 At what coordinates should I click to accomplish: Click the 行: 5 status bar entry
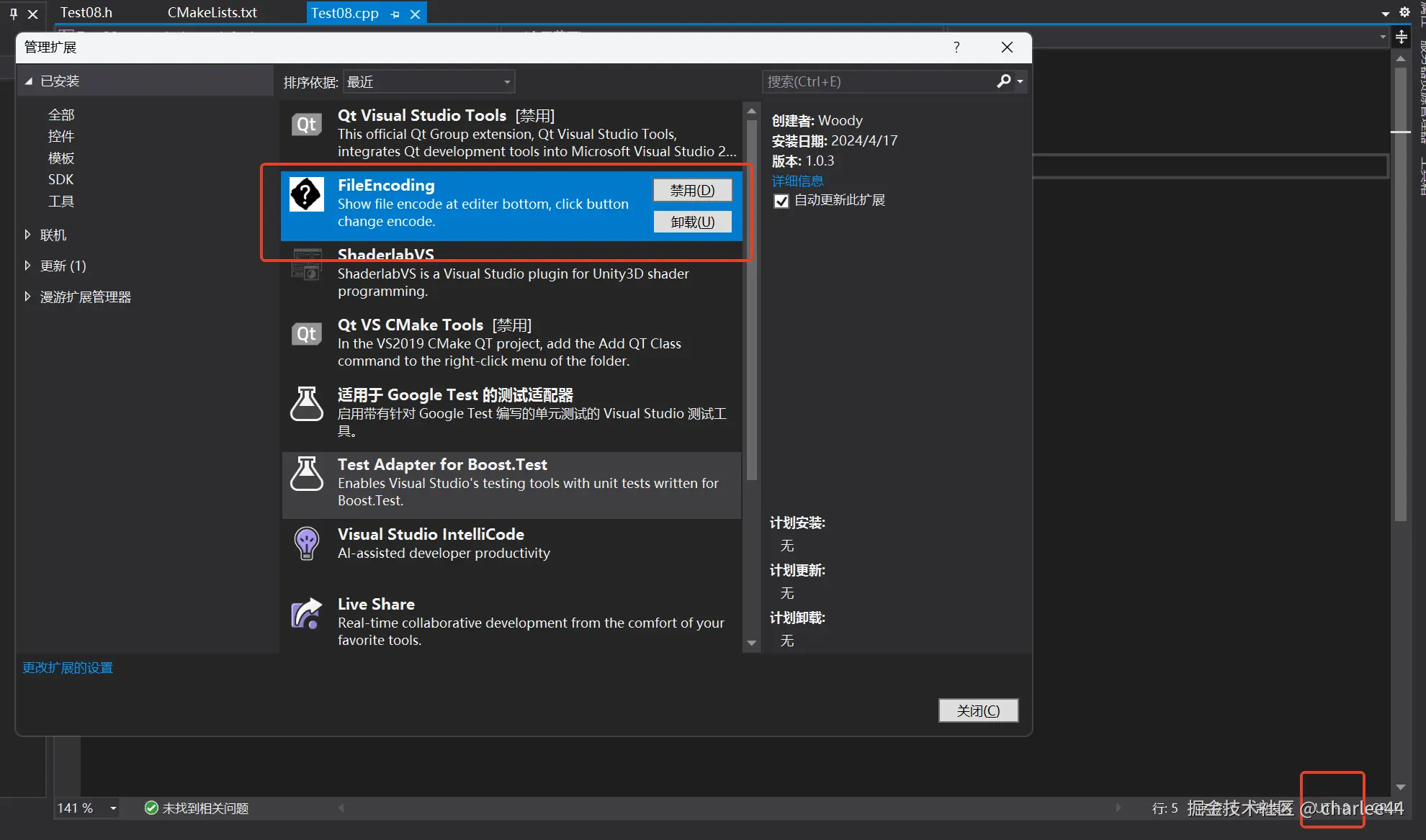(x=1165, y=808)
